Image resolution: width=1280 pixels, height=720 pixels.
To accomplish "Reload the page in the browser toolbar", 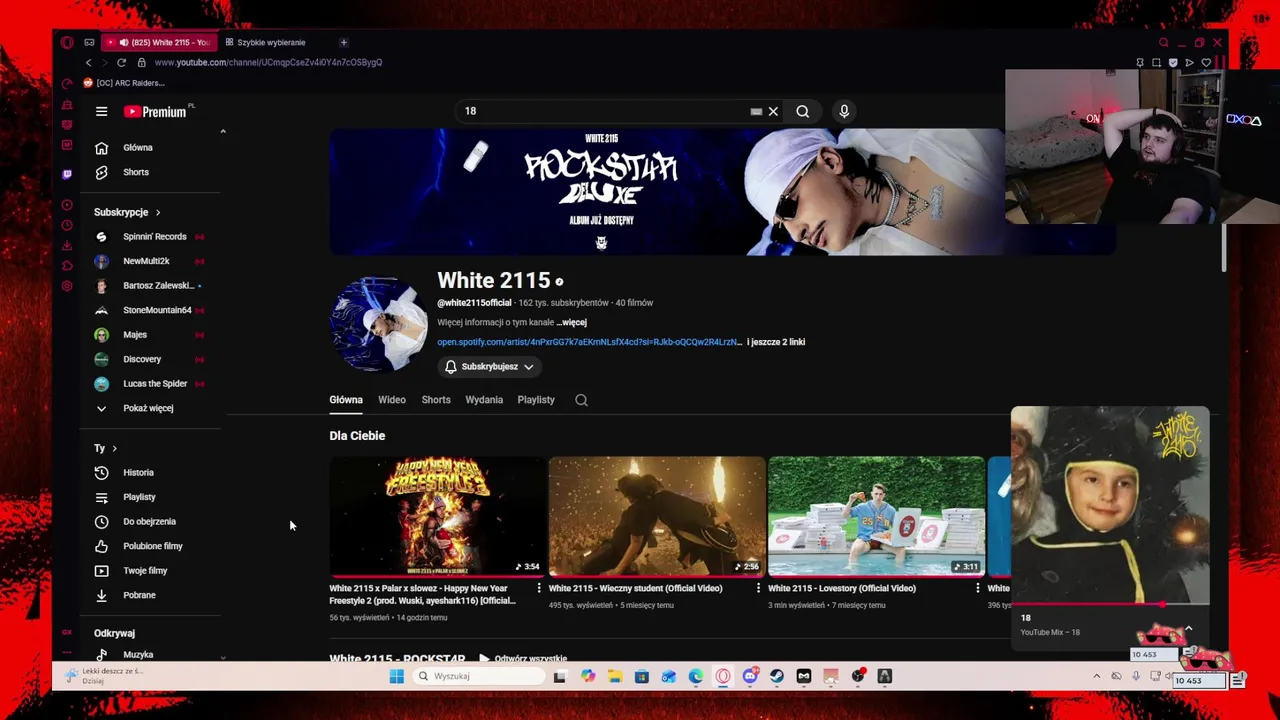I will [x=121, y=62].
